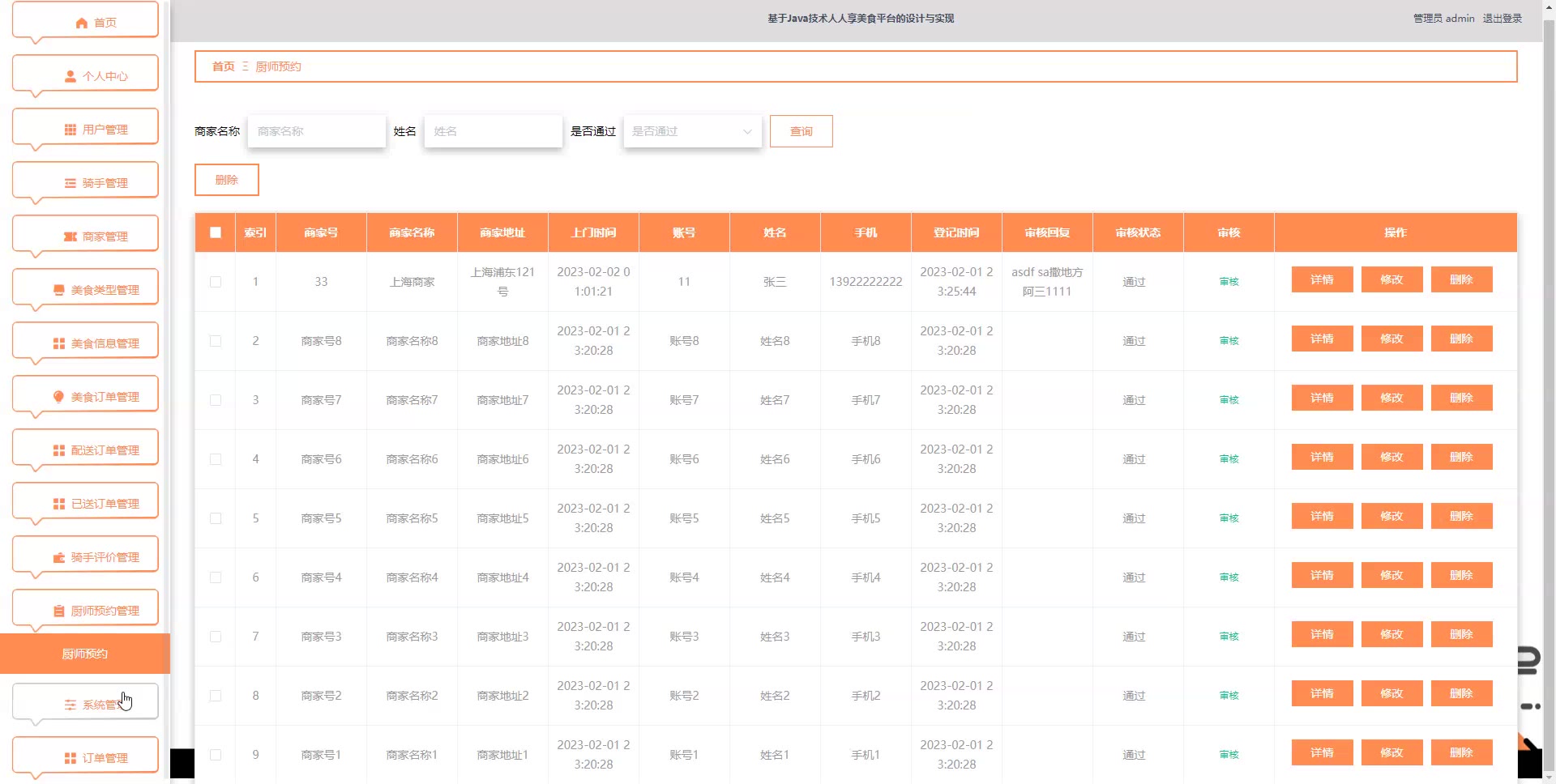Click the icon beside 美食订单管理
This screenshot has width=1556, height=784.
pos(59,397)
